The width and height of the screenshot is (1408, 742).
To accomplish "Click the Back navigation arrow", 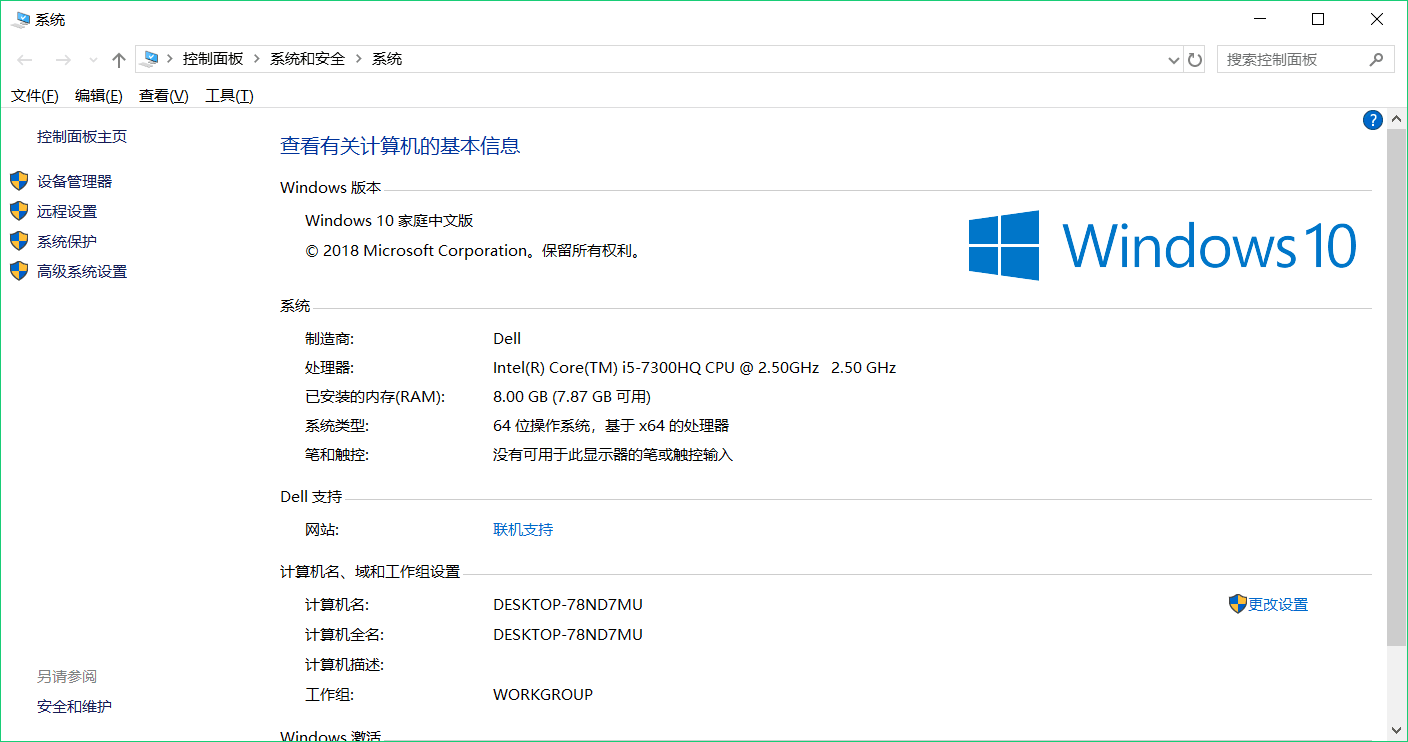I will [25, 60].
